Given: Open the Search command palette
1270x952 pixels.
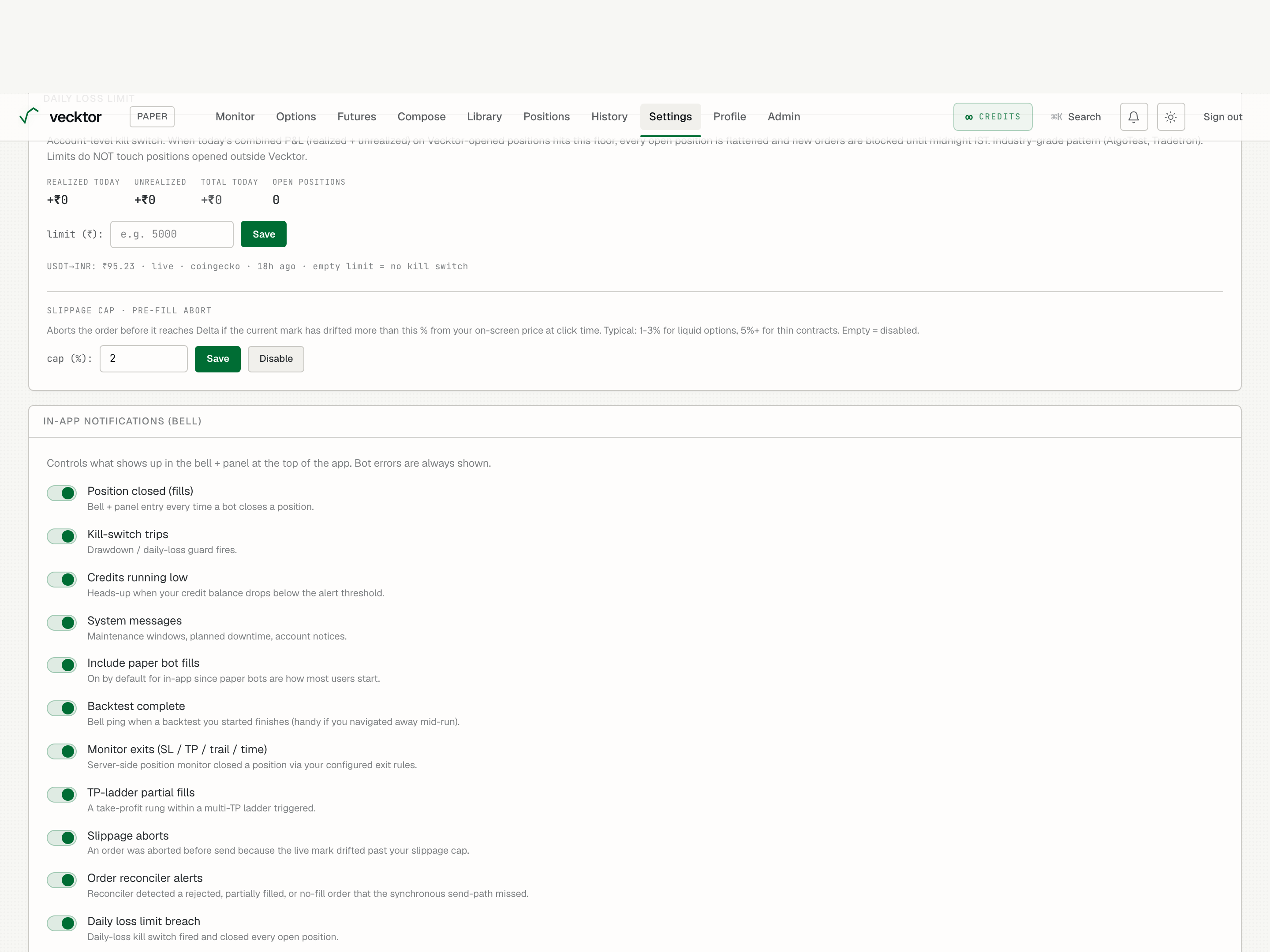Looking at the screenshot, I should click(x=1076, y=117).
